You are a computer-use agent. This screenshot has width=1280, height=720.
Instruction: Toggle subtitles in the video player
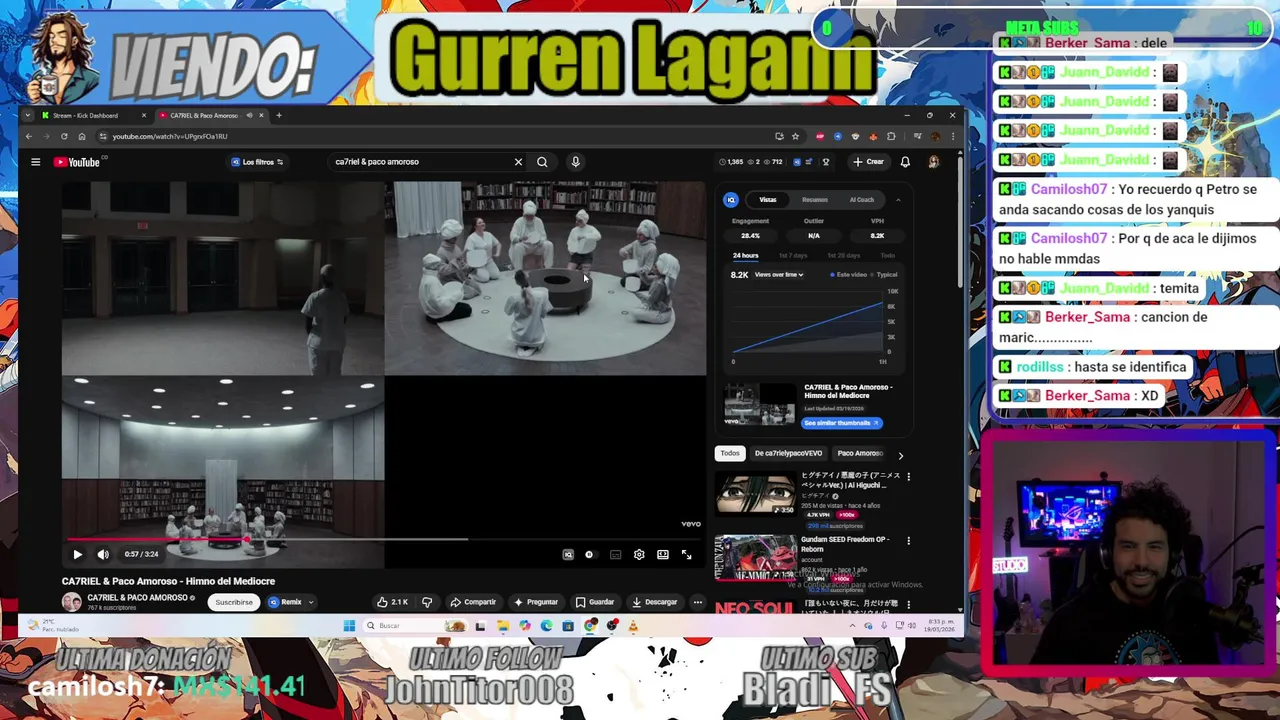click(x=615, y=555)
